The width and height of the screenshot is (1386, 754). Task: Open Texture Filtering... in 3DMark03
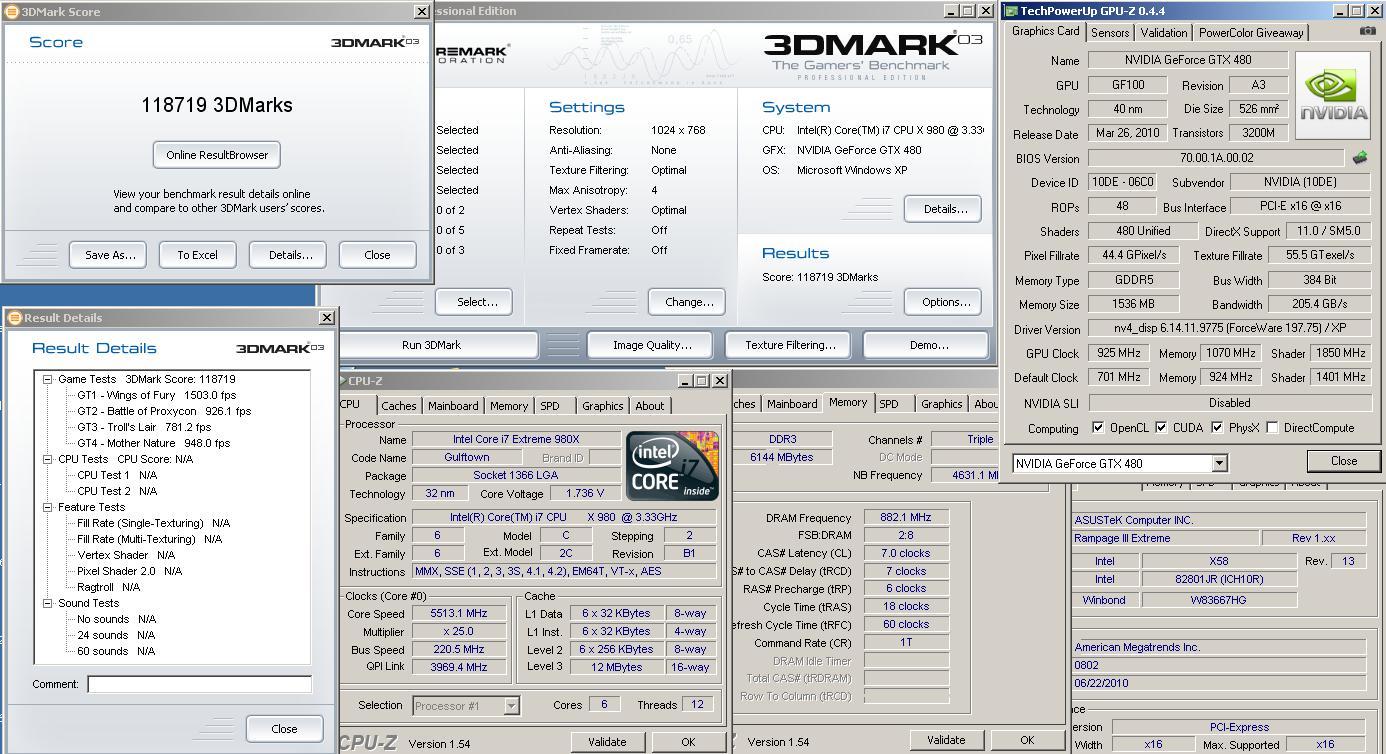790,345
